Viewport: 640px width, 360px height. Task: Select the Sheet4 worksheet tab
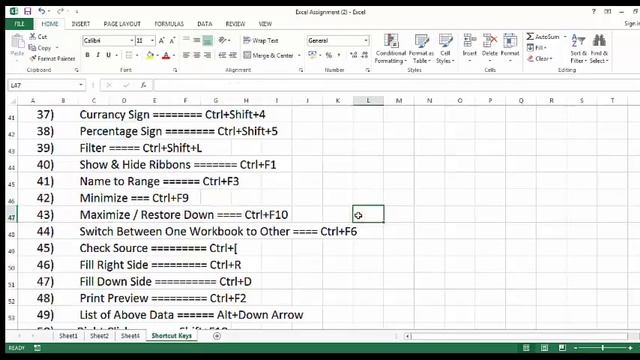[x=130, y=336]
